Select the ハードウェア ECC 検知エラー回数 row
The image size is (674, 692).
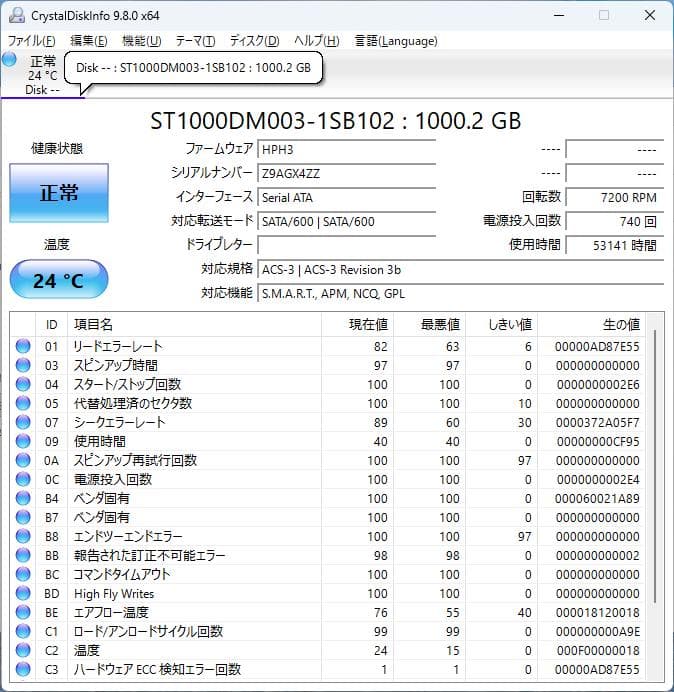pyautogui.click(x=328, y=669)
